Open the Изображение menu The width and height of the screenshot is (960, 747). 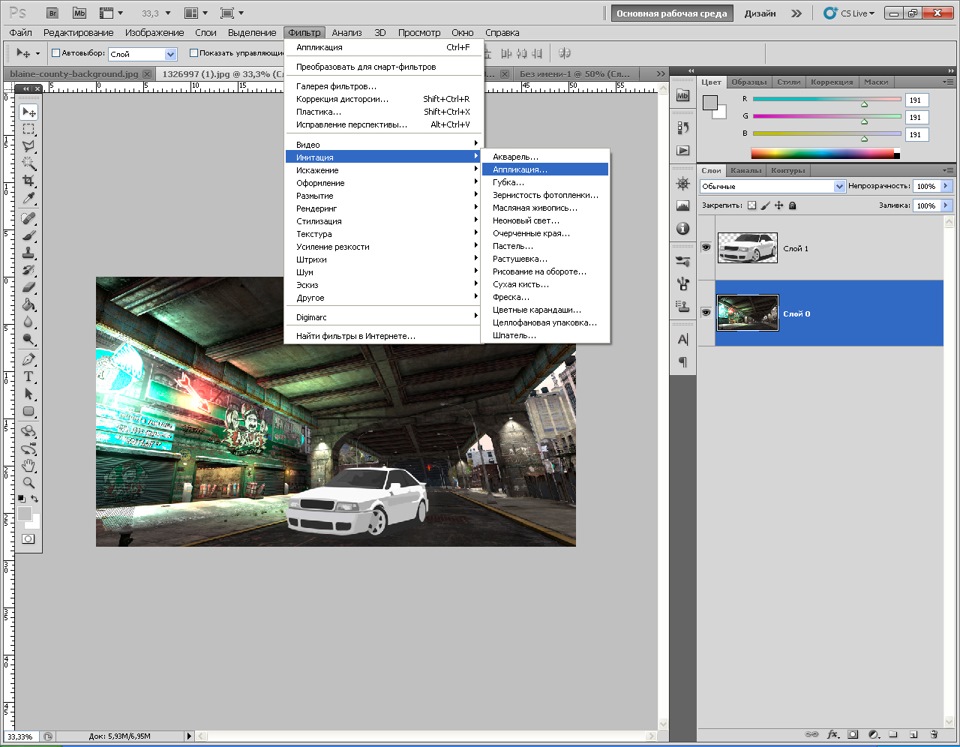click(x=154, y=32)
